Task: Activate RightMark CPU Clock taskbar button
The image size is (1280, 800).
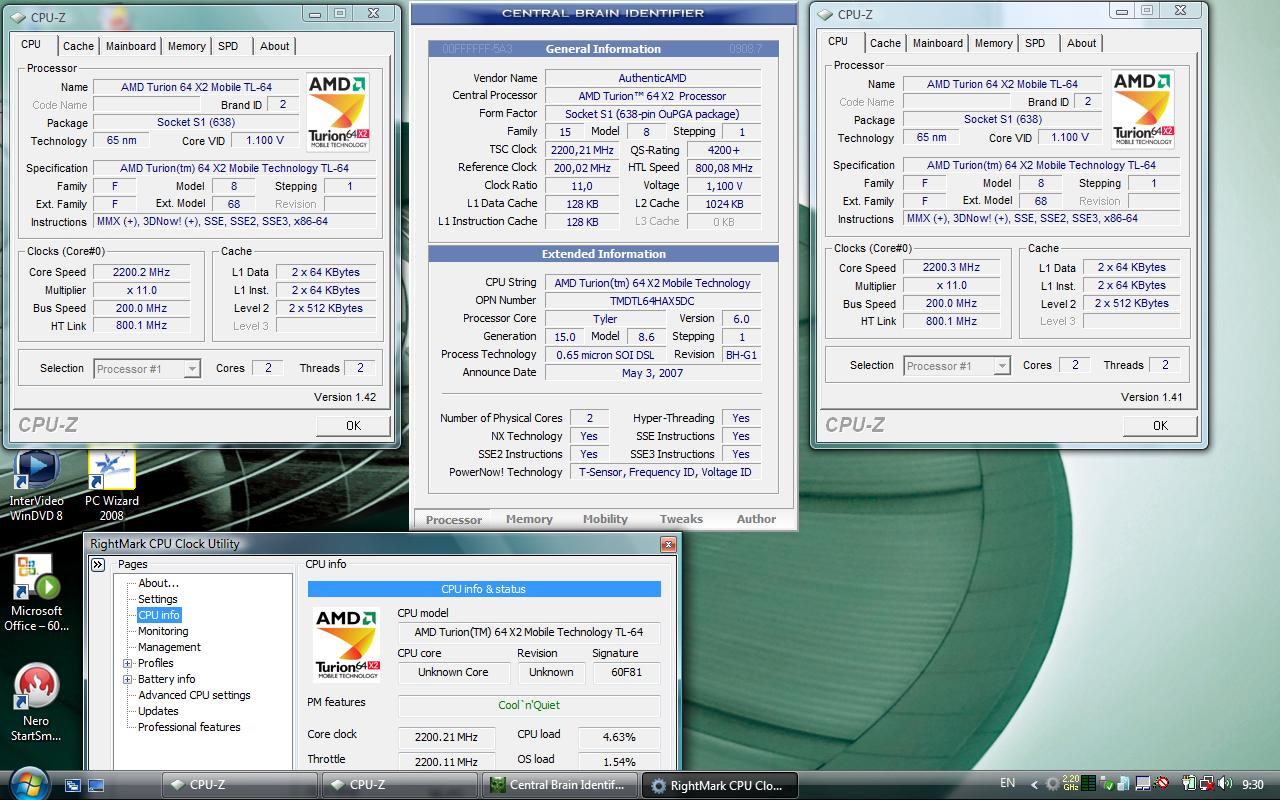Action: tap(720, 785)
